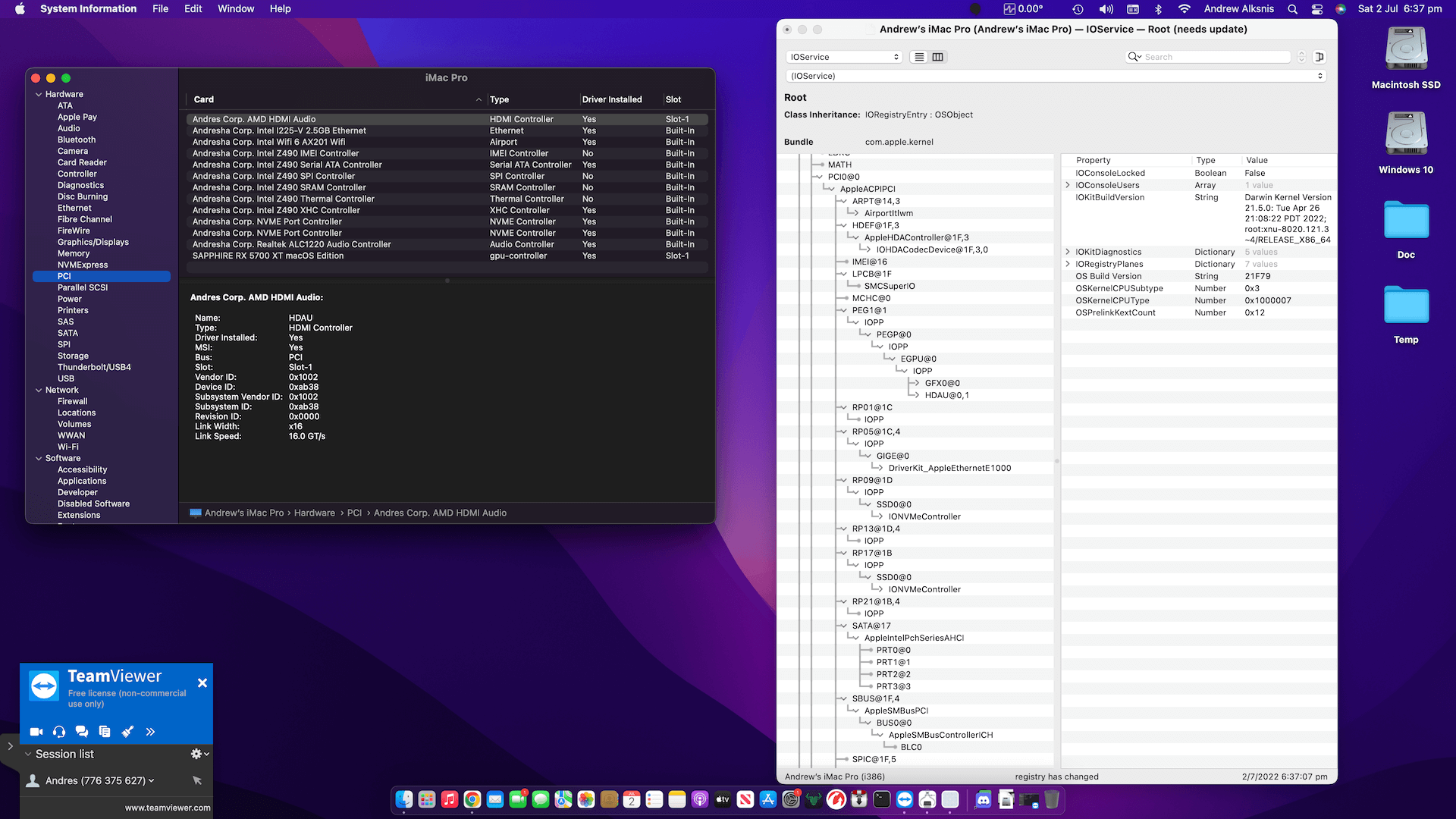Toggle the inspector panel button near search
The height and width of the screenshot is (819, 1456).
click(1319, 57)
